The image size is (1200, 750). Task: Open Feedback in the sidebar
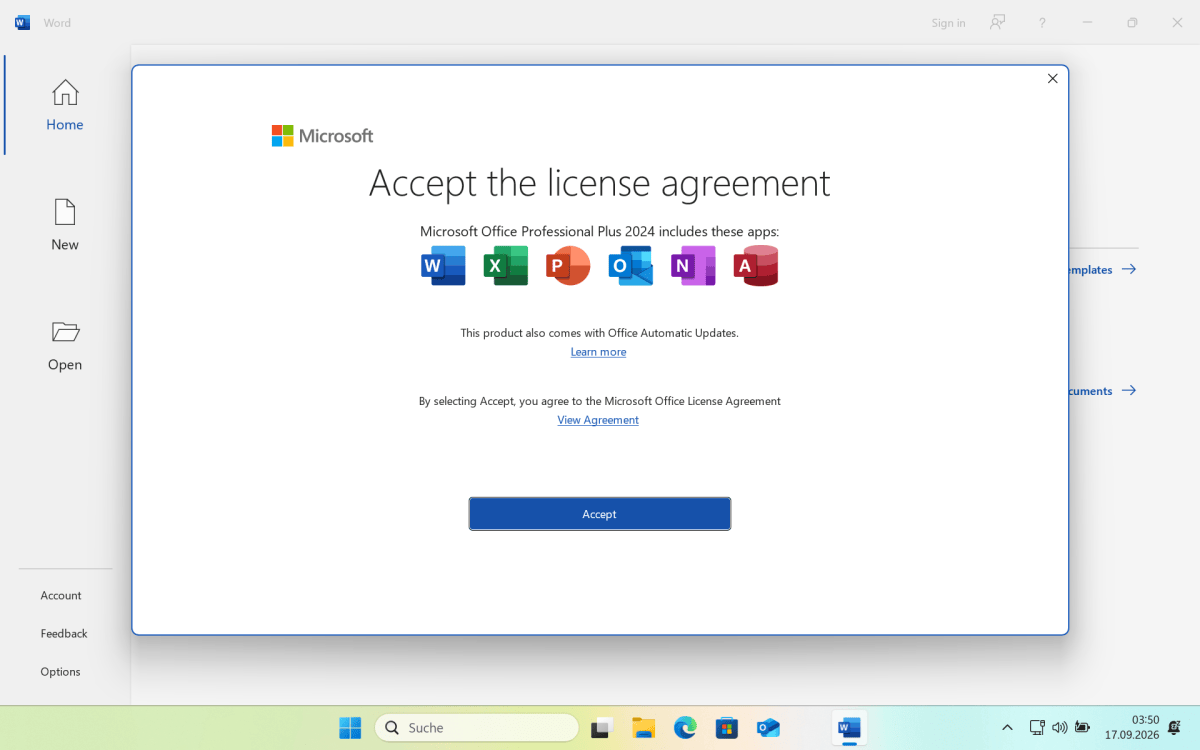pos(64,633)
